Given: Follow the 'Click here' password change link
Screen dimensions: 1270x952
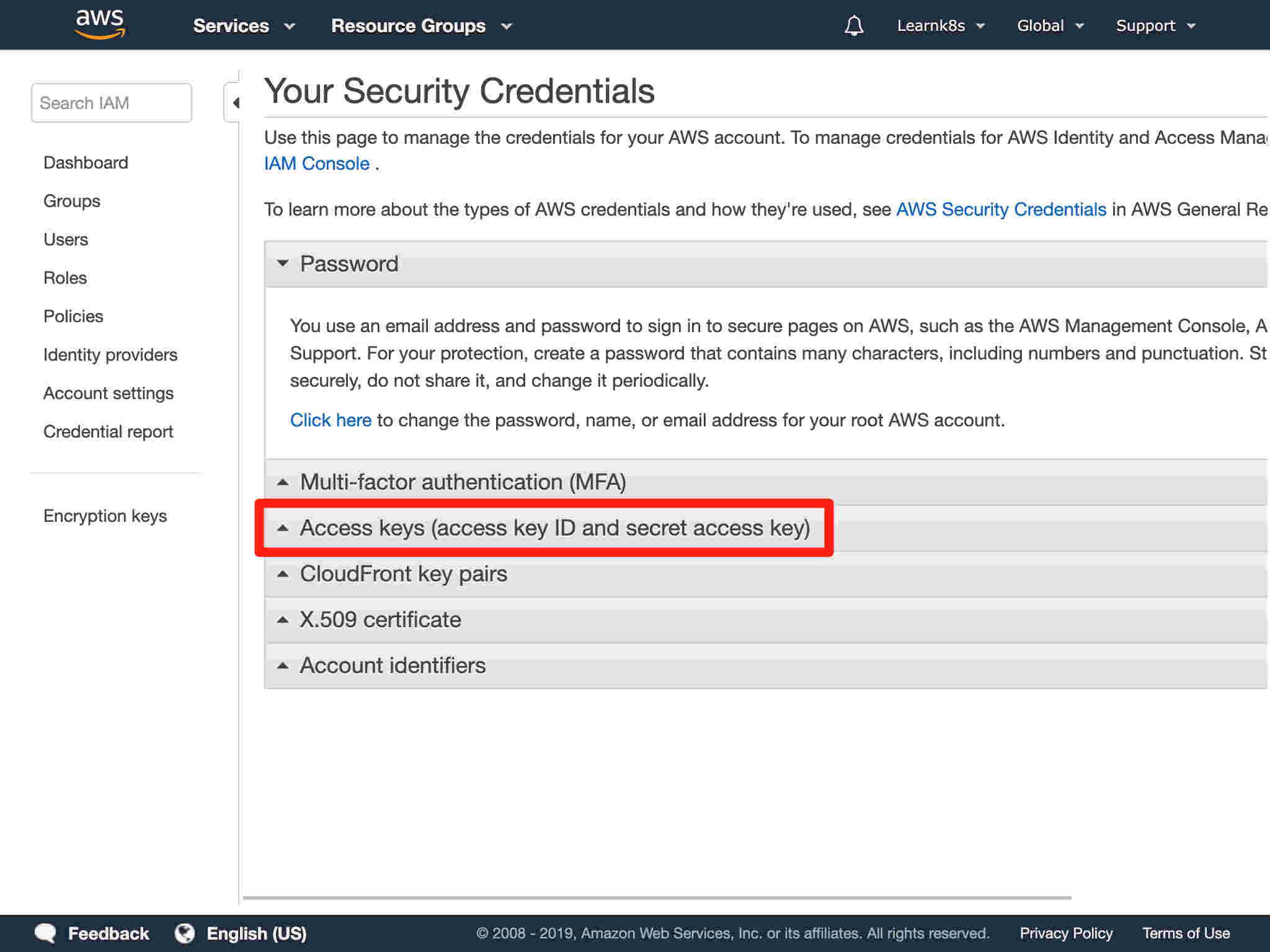Looking at the screenshot, I should pos(331,420).
